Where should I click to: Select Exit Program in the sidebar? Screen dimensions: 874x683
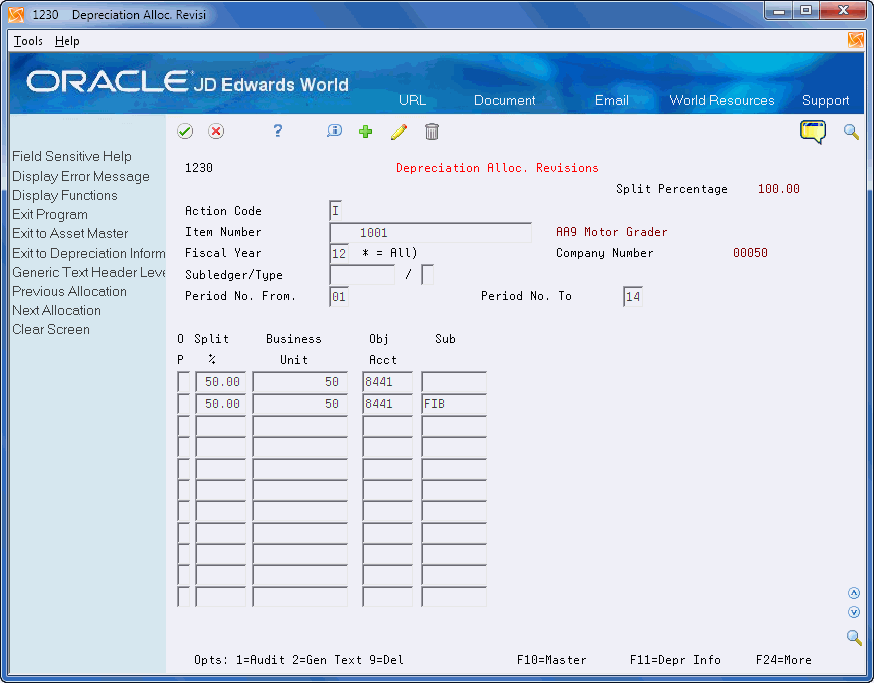pyautogui.click(x=50, y=214)
